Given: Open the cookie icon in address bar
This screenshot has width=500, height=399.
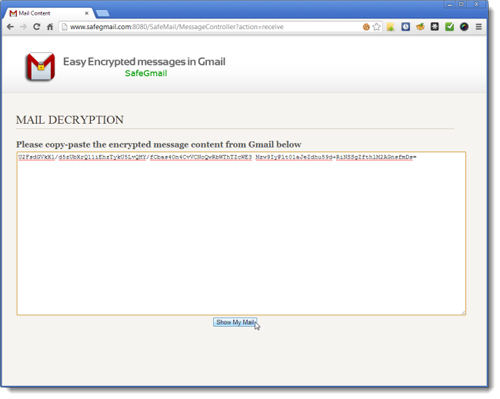Looking at the screenshot, I should [366, 27].
